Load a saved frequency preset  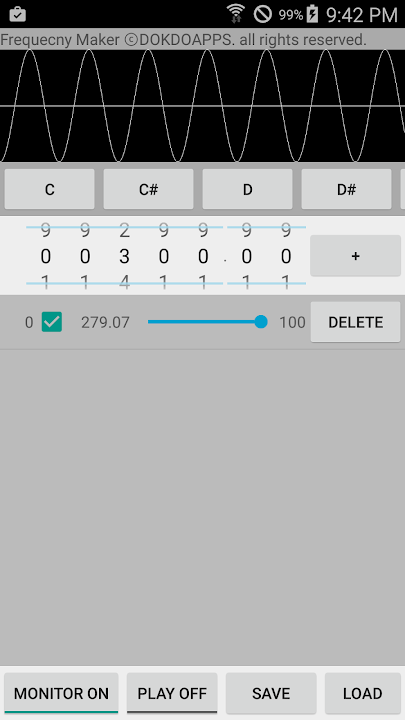click(x=362, y=693)
